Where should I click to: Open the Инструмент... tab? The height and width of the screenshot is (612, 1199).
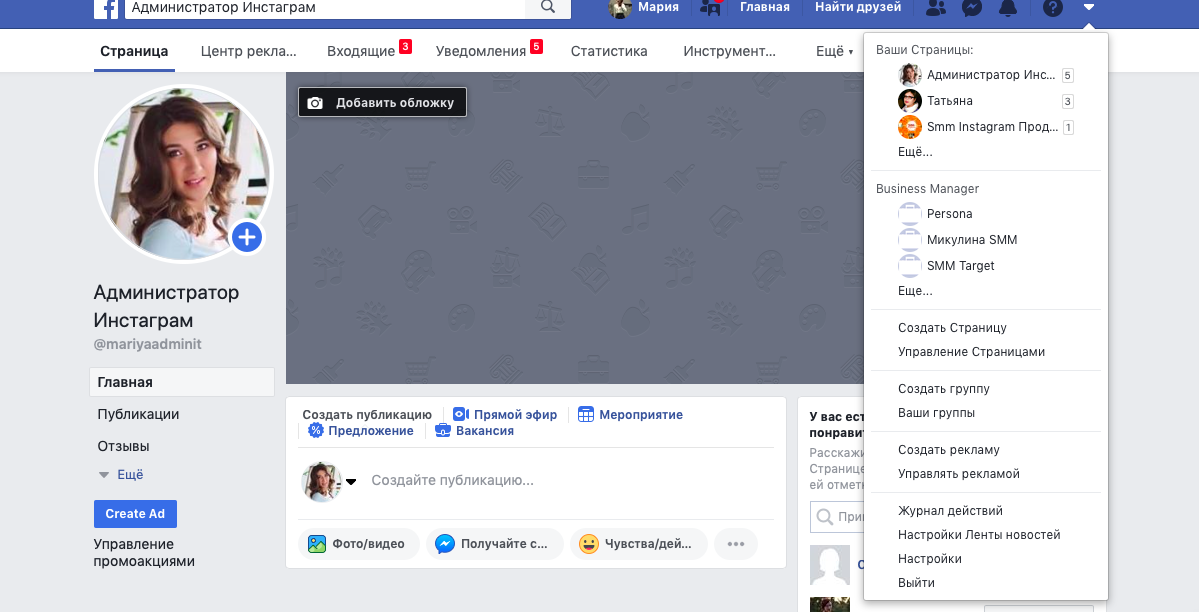729,51
